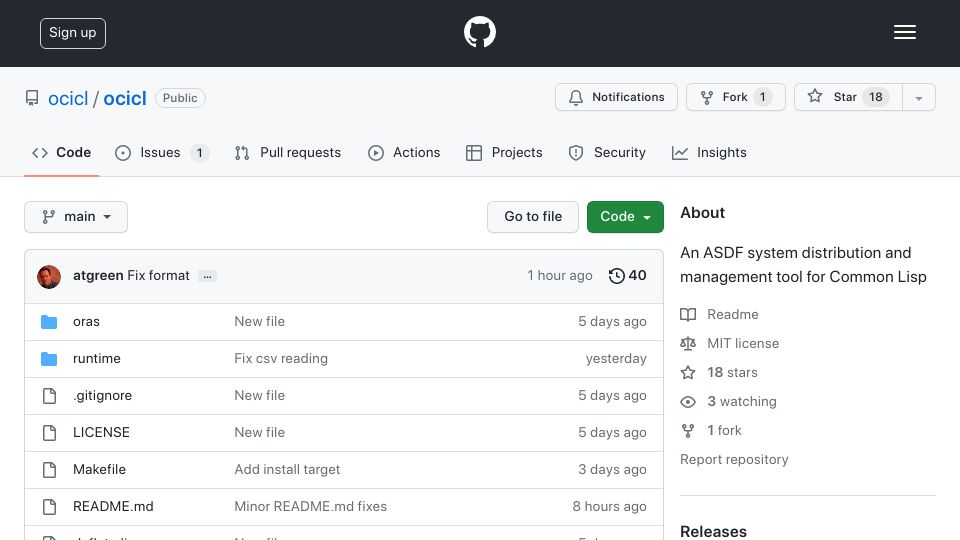Viewport: 960px width, 540px height.
Task: Open Add install target commit message
Action: (x=287, y=470)
